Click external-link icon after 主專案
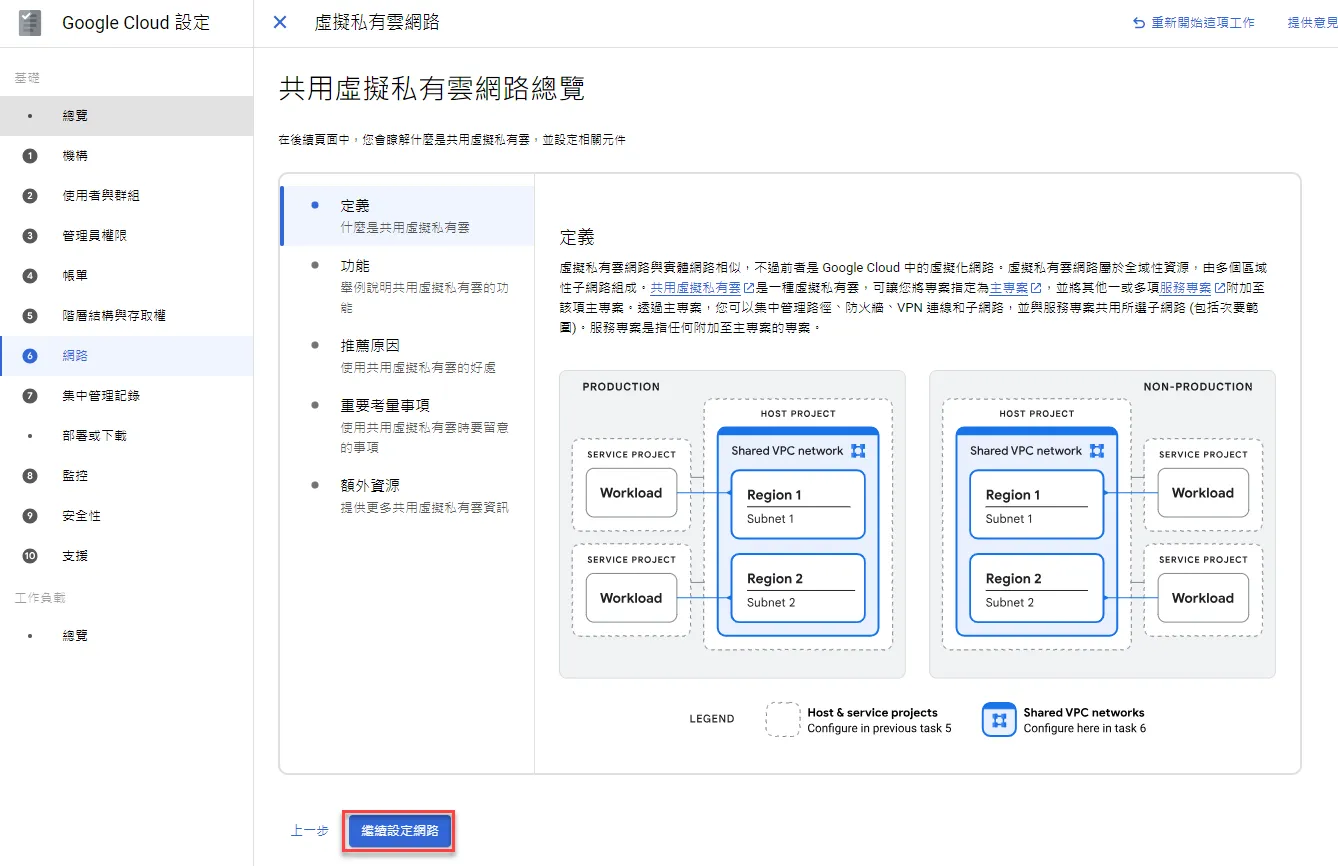This screenshot has height=866, width=1338. coord(1036,288)
